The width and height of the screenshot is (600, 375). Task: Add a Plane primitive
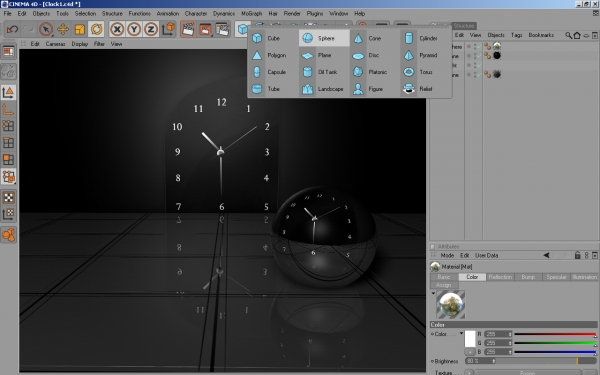pos(324,55)
